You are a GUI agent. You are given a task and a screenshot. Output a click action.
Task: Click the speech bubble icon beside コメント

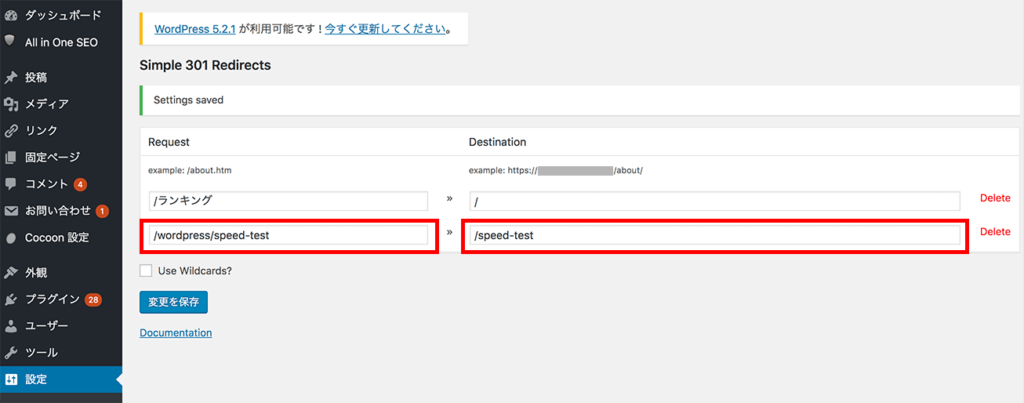pyautogui.click(x=10, y=184)
